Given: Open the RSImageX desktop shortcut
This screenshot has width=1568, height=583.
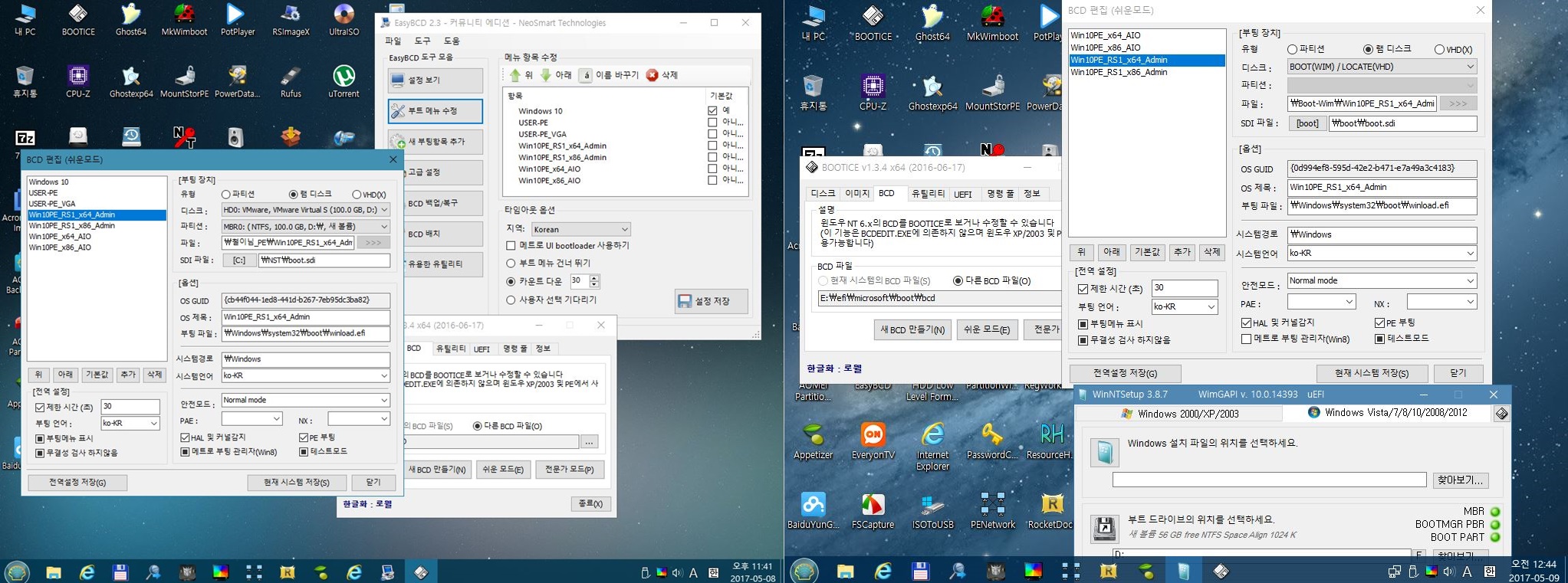Looking at the screenshot, I should tap(291, 20).
